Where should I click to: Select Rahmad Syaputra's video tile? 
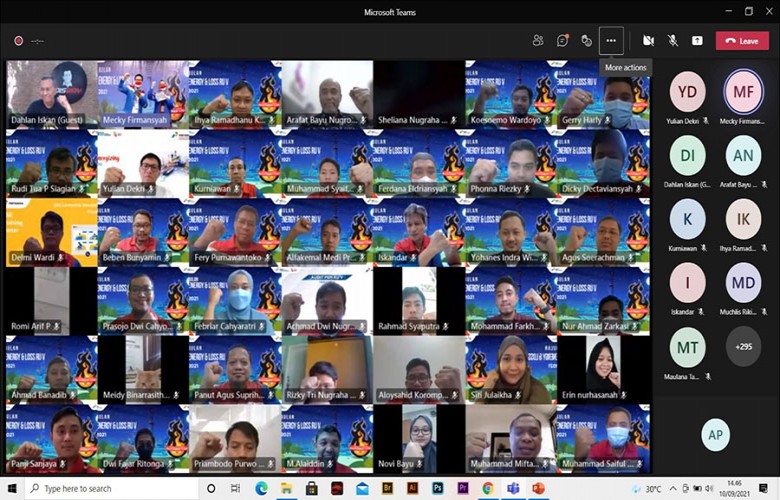coord(419,301)
